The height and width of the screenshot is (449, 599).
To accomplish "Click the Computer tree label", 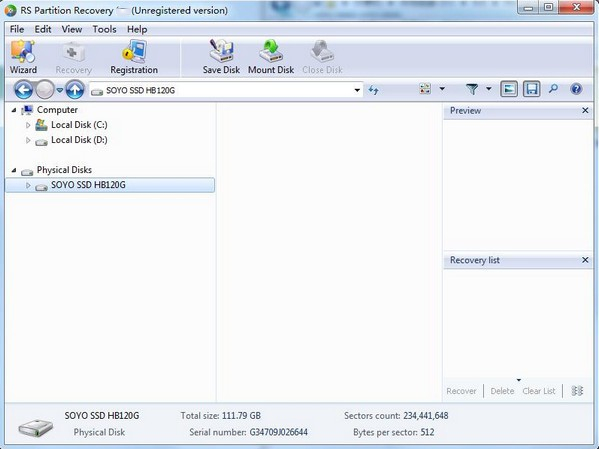I will coord(57,110).
